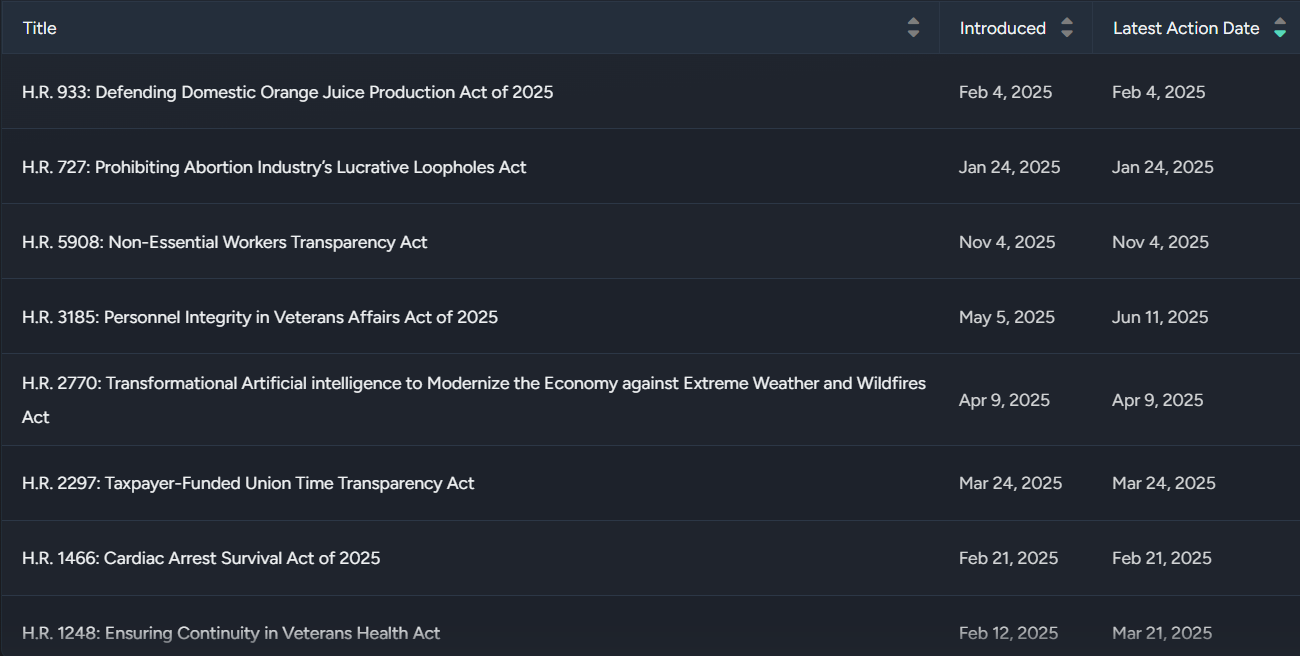Click the Mar 21, 2025 latest action date
Image resolution: width=1300 pixels, height=656 pixels.
point(1162,633)
